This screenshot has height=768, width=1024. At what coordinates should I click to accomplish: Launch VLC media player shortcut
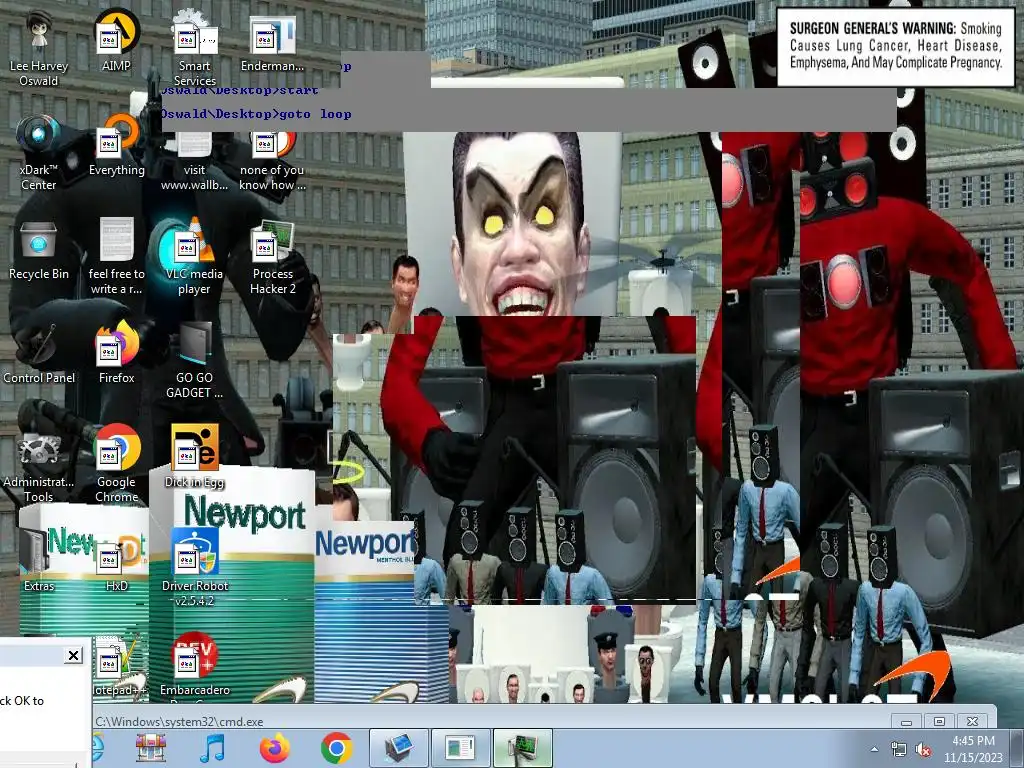pos(195,256)
